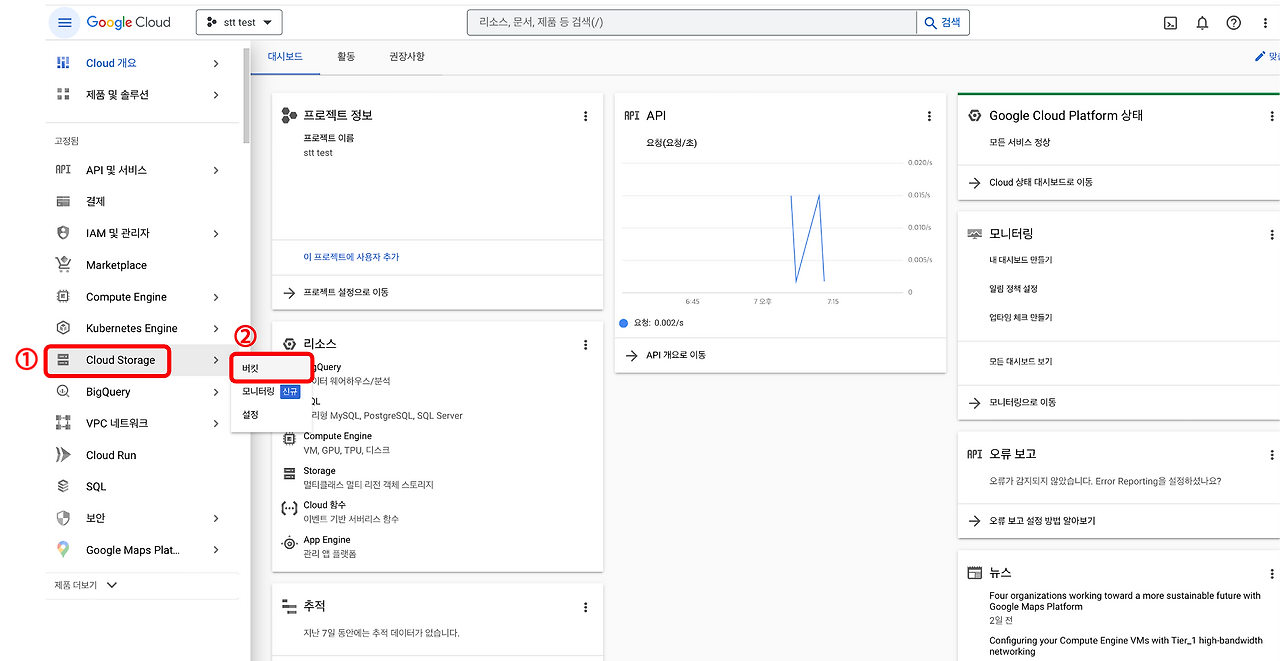This screenshot has height=661, width=1280.
Task: Open the 모니터링 card overflow menu
Action: [1272, 234]
